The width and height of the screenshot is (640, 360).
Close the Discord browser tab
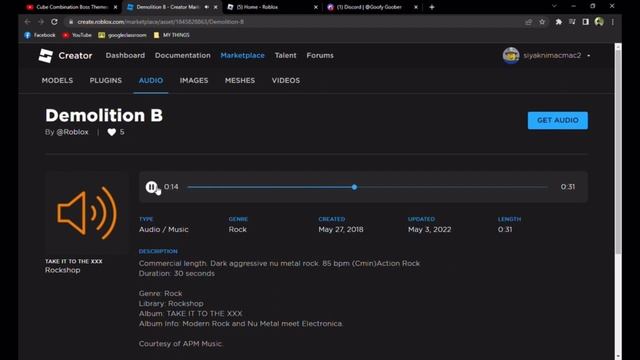[x=416, y=7]
